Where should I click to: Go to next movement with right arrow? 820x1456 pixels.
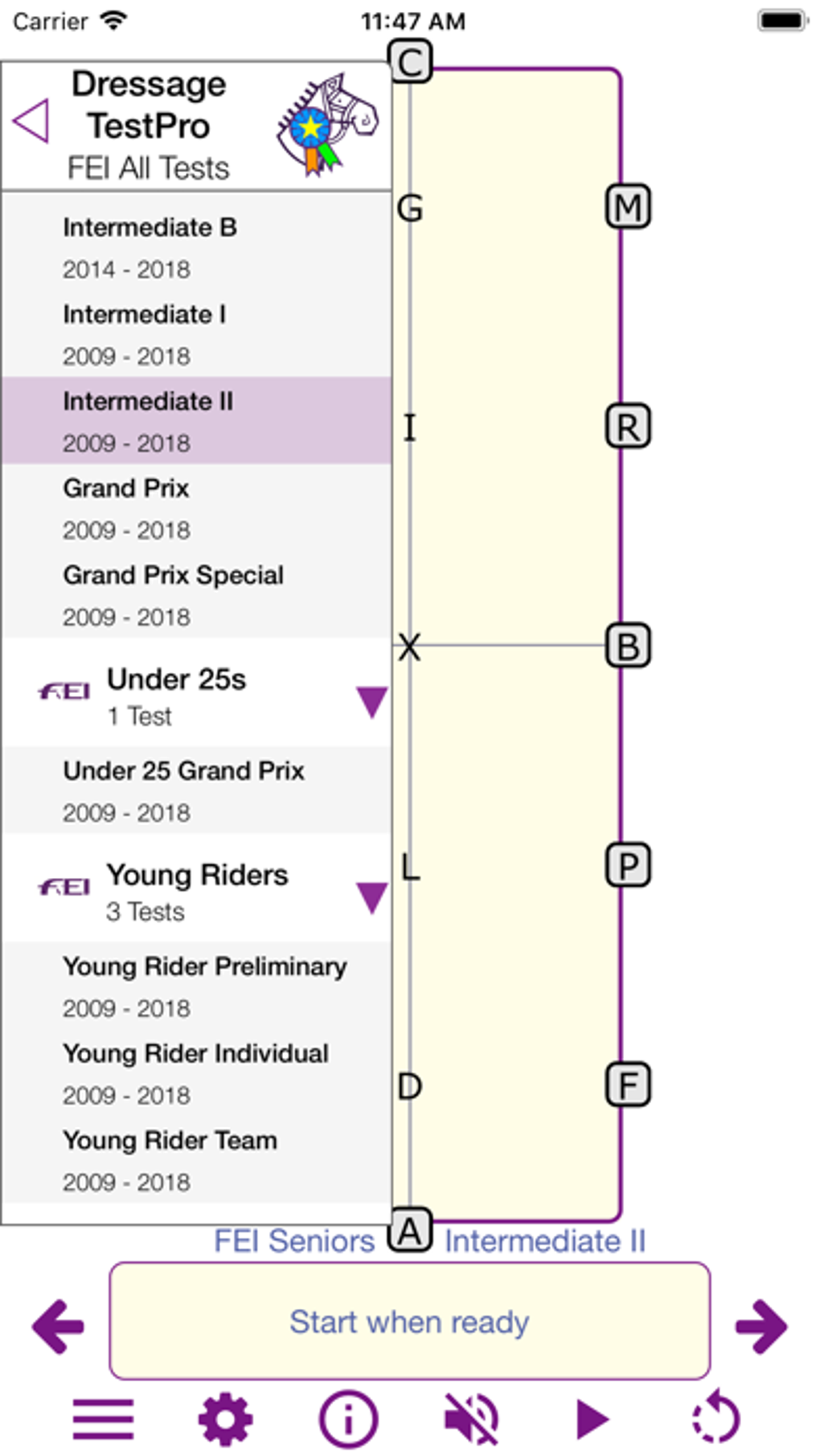coord(761,1326)
